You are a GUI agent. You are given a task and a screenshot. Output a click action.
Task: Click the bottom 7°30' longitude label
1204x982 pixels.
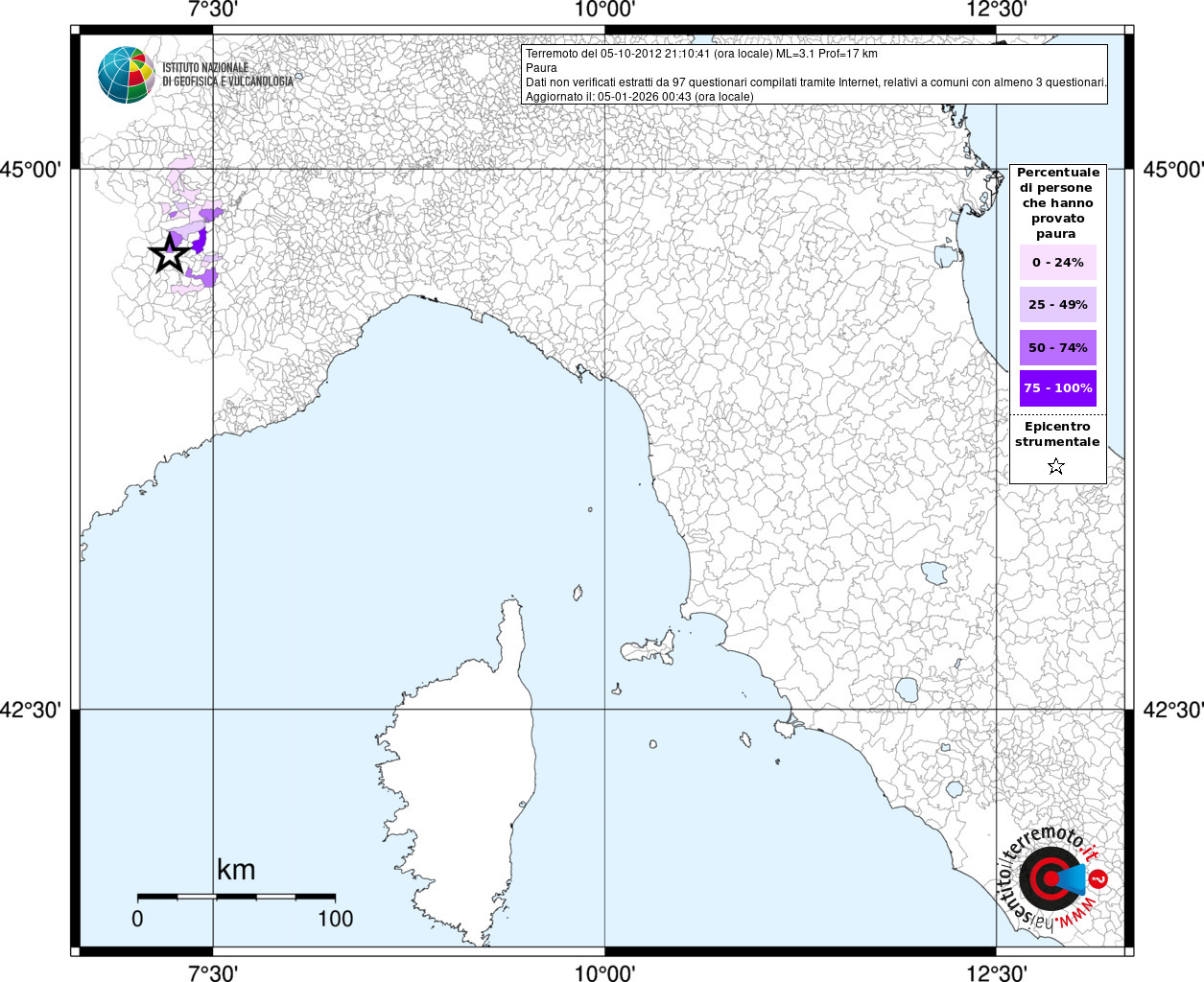point(213,972)
